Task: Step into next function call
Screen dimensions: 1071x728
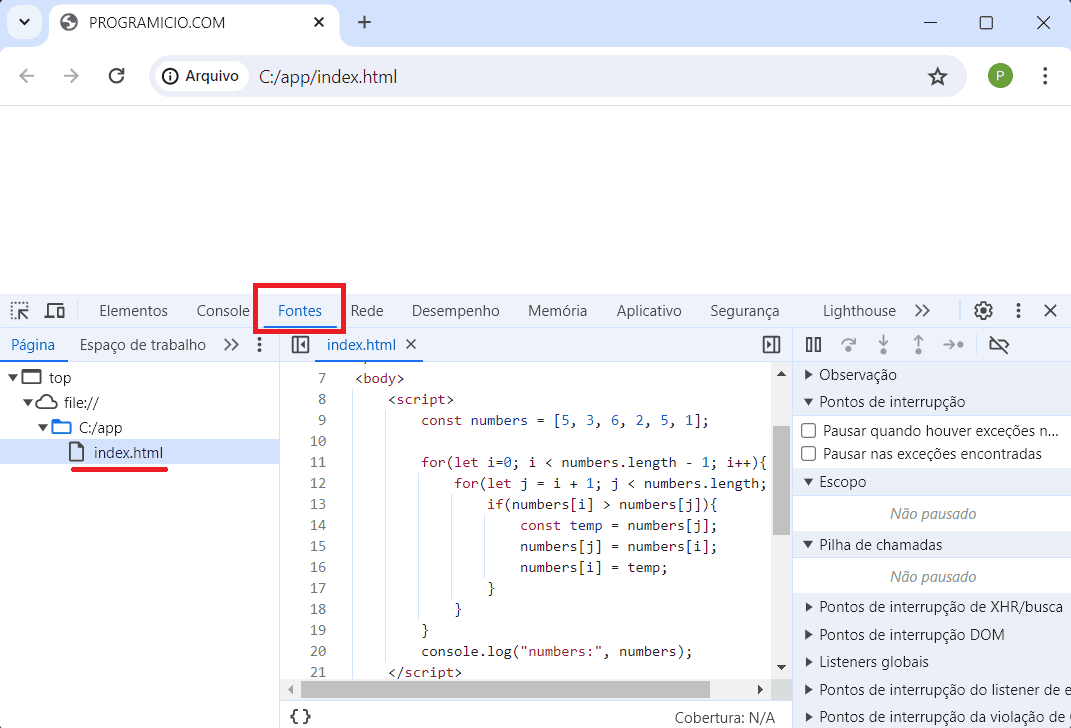Action: pyautogui.click(x=883, y=345)
